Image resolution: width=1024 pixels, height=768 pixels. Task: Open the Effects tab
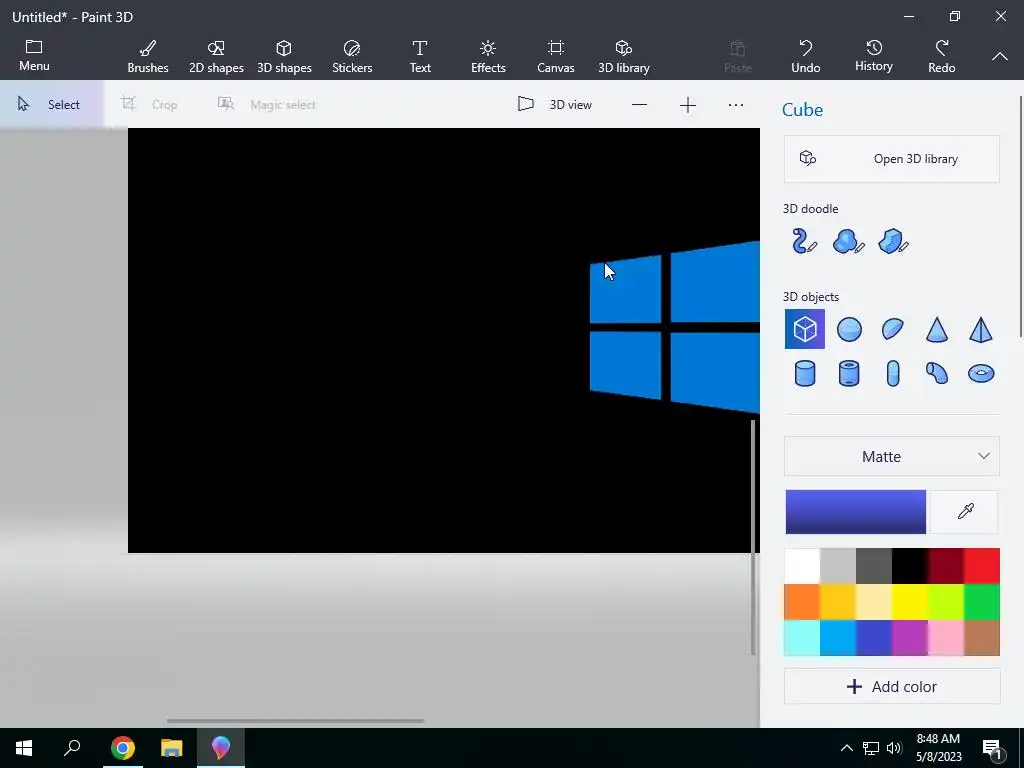488,56
